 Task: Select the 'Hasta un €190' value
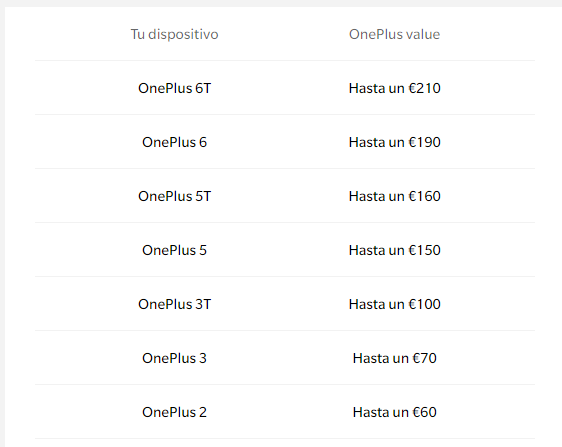click(x=395, y=142)
